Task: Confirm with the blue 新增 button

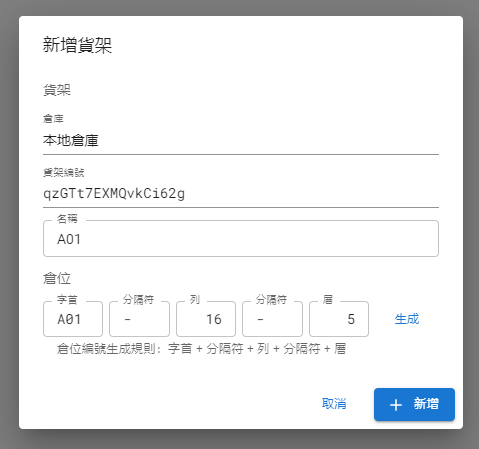Action: (414, 404)
